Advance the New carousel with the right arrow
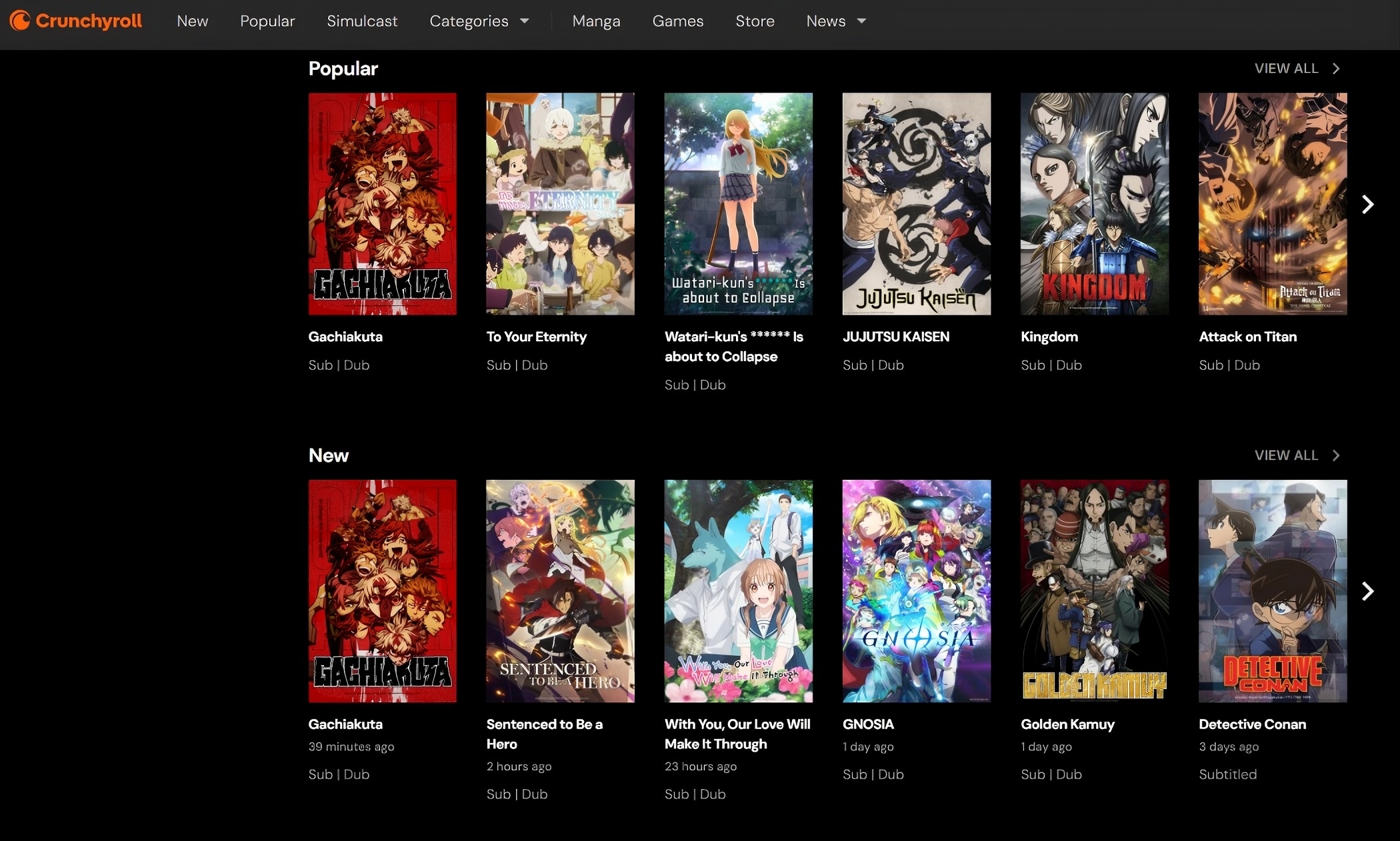The image size is (1400, 841). point(1367,591)
